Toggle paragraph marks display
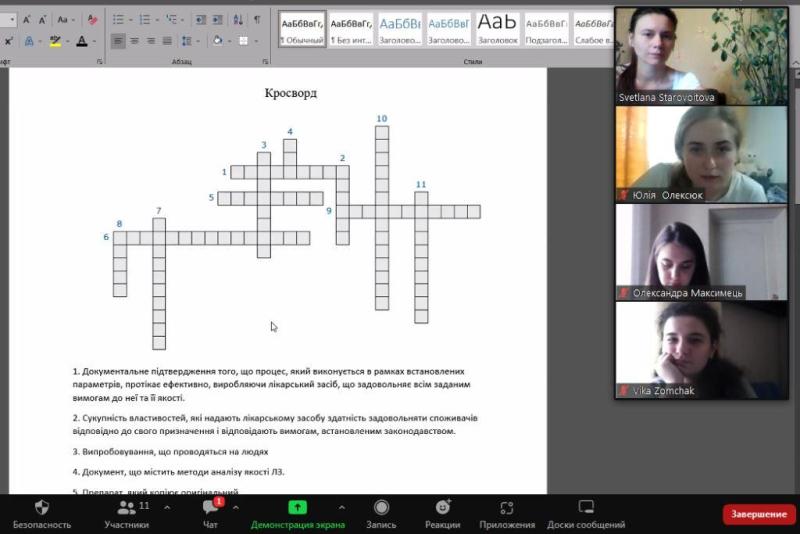The image size is (800, 534). coord(257,20)
